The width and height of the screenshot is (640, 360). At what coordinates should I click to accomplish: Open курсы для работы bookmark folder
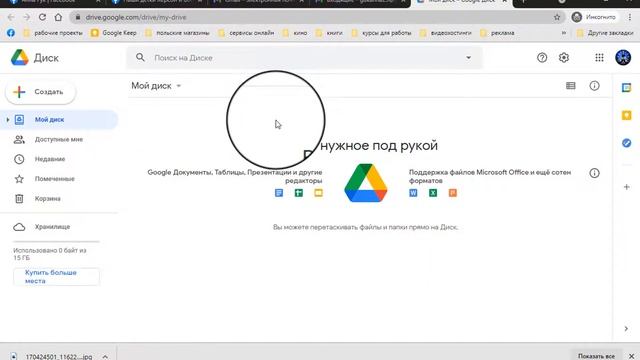381,33
